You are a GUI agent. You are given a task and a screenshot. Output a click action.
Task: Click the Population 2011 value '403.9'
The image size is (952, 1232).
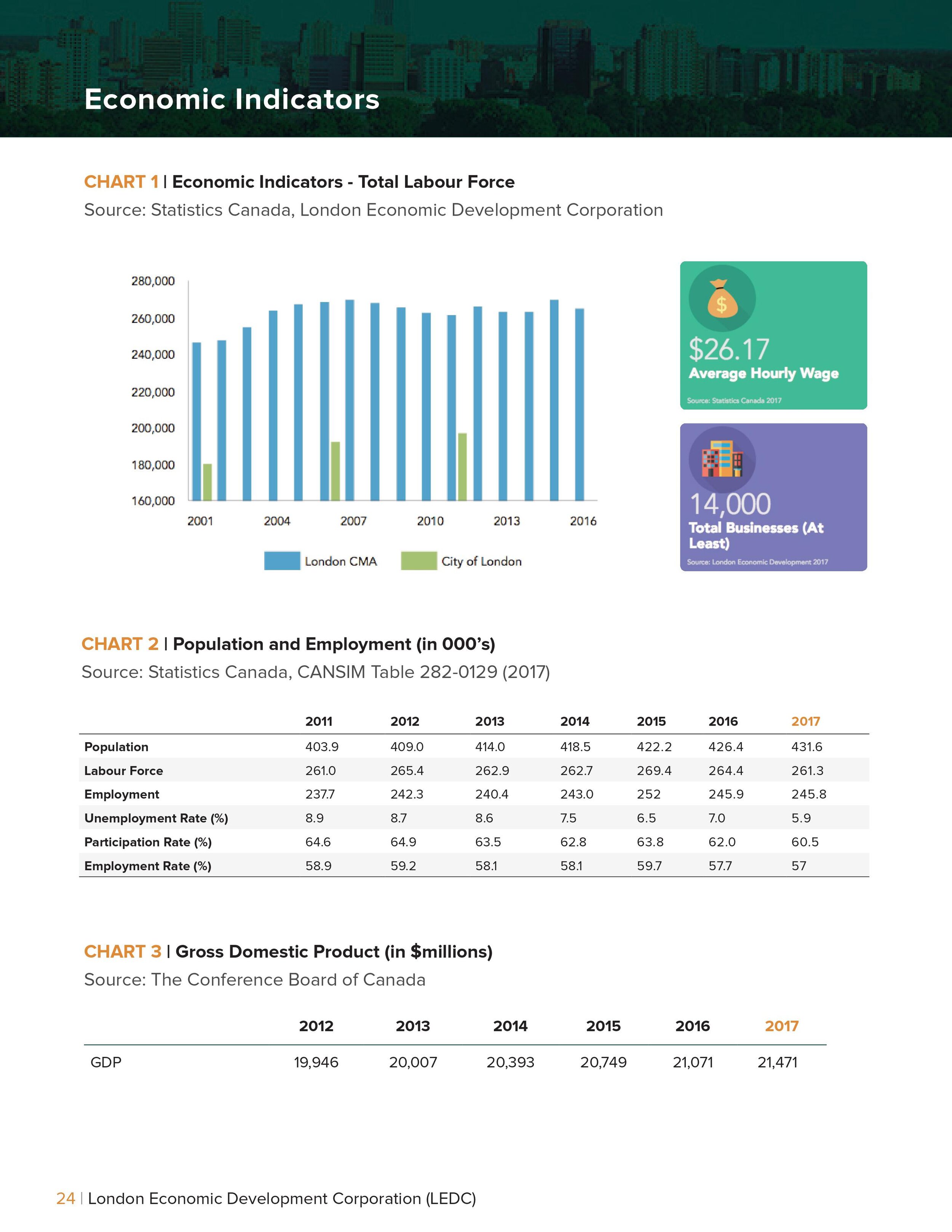(x=322, y=747)
